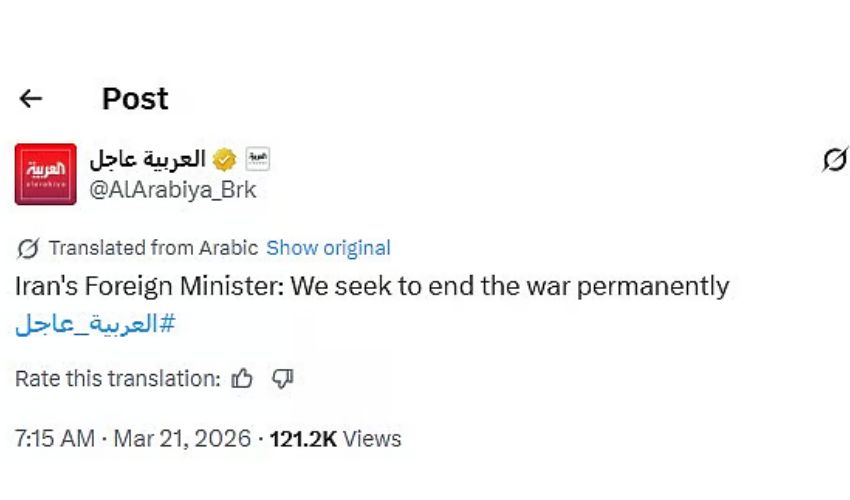The image size is (850, 500).
Task: Rate the translation with thumbs up
Action: click(243, 379)
